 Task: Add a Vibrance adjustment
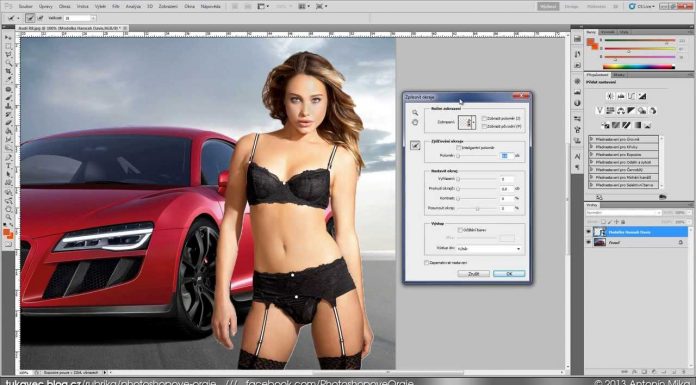(x=600, y=111)
